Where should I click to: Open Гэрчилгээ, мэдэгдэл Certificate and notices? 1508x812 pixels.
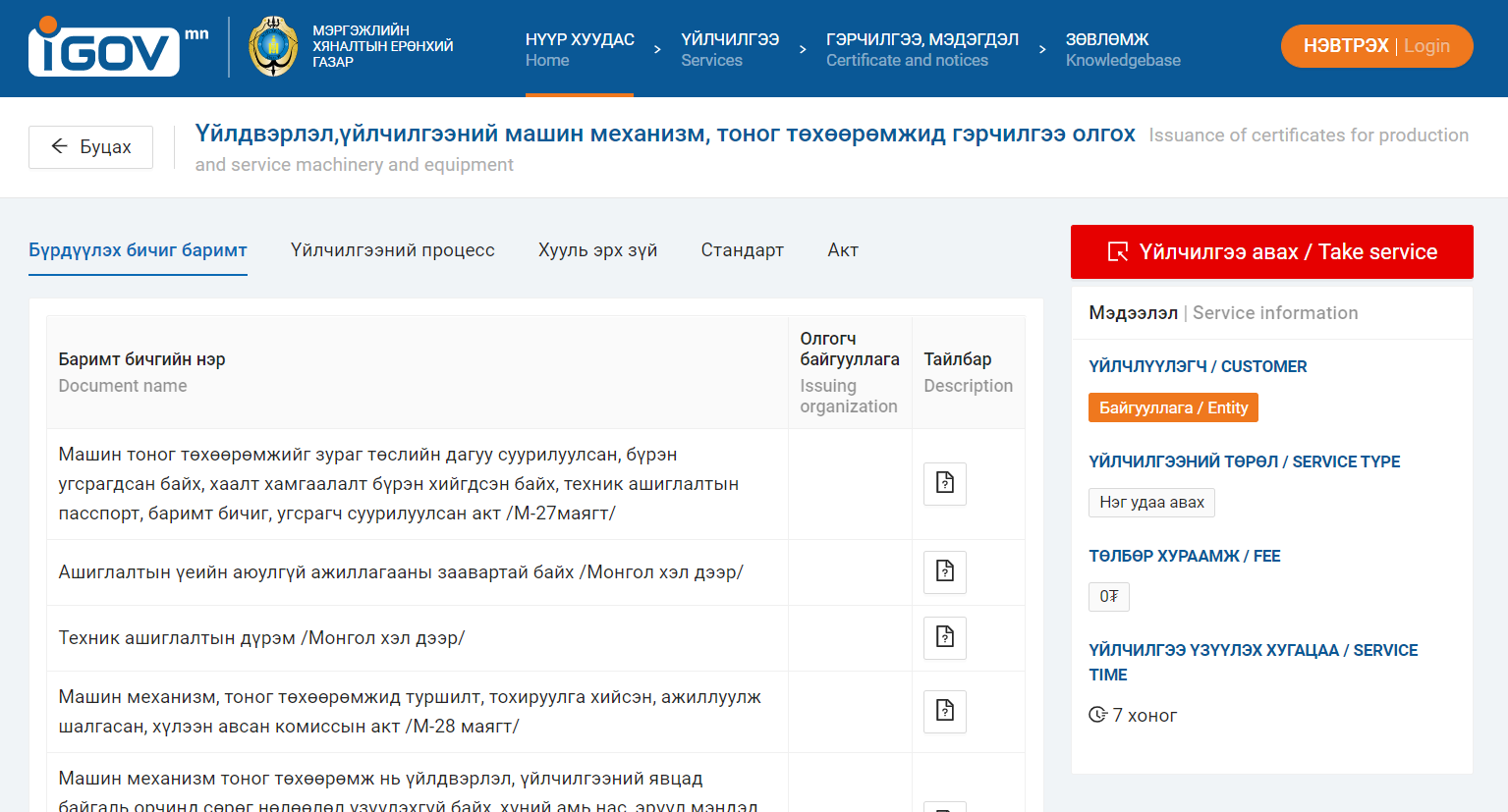[x=922, y=49]
